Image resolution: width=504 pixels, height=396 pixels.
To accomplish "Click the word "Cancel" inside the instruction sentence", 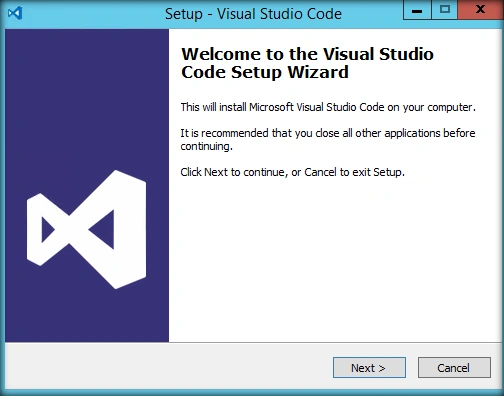I will 320,172.
